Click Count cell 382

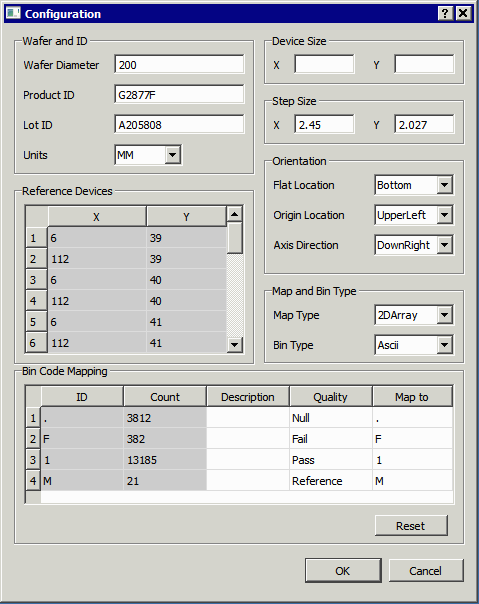165,439
